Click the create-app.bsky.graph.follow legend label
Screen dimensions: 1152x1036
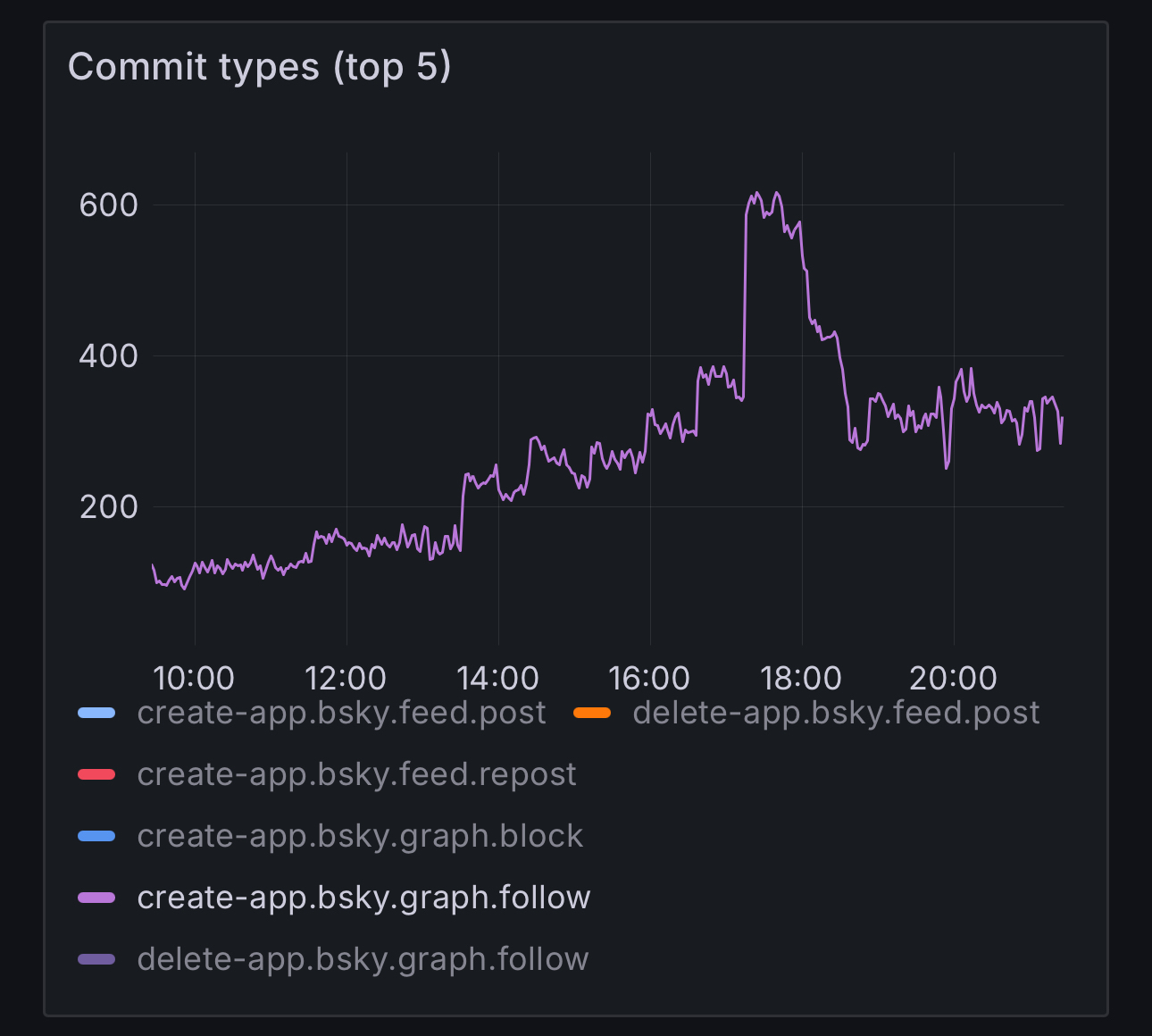pyautogui.click(x=363, y=898)
